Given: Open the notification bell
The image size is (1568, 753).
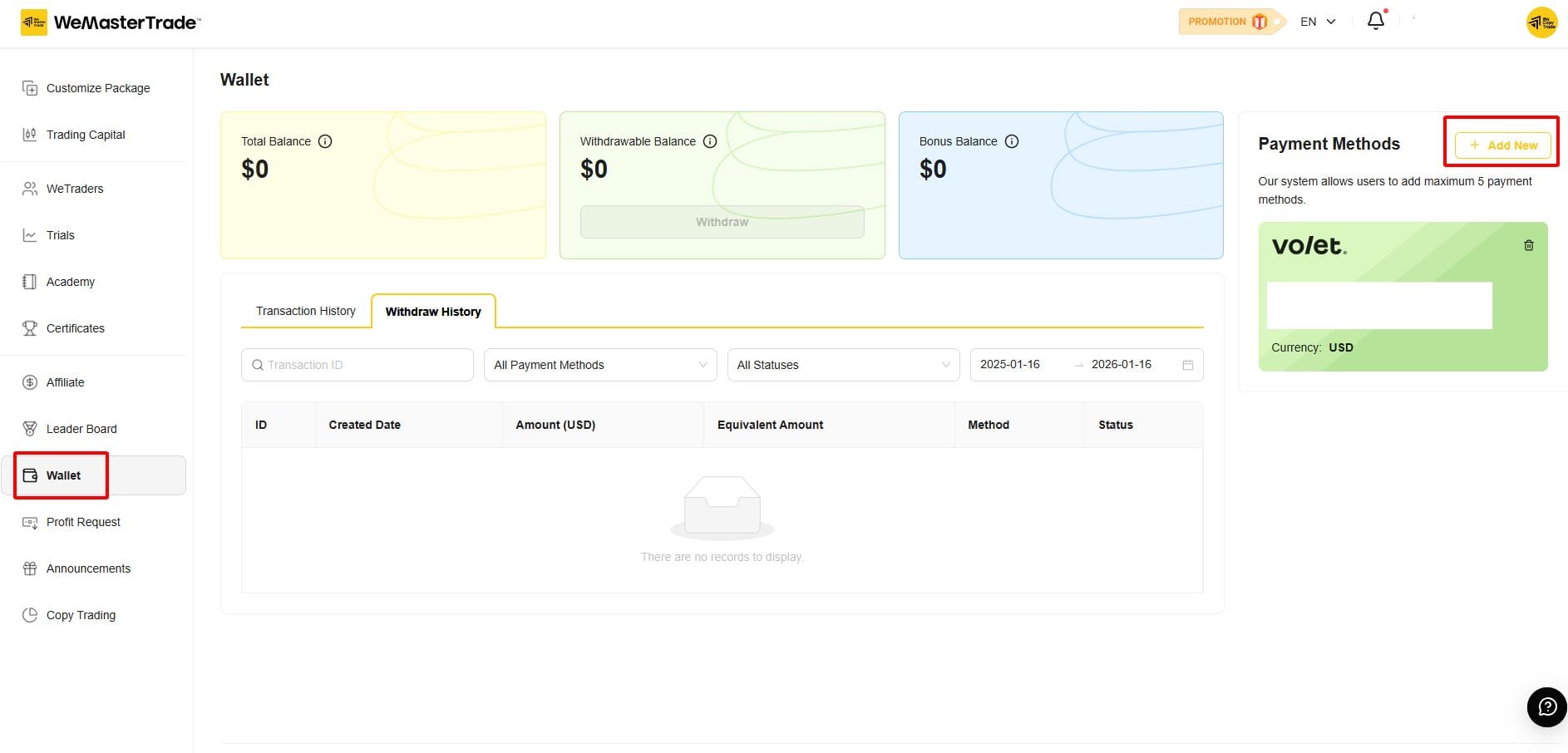Looking at the screenshot, I should coord(1375,20).
